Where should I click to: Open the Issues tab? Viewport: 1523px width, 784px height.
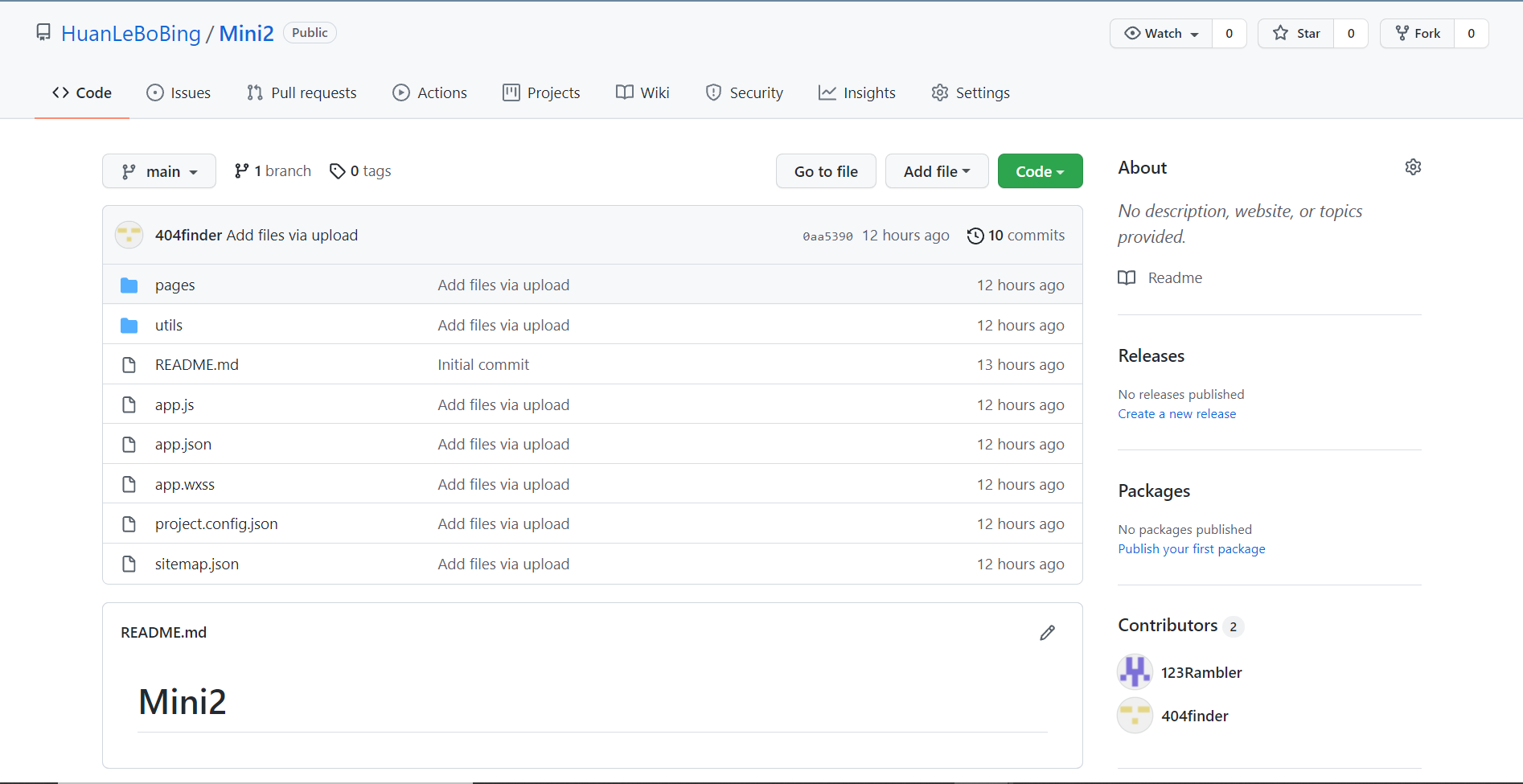(179, 92)
